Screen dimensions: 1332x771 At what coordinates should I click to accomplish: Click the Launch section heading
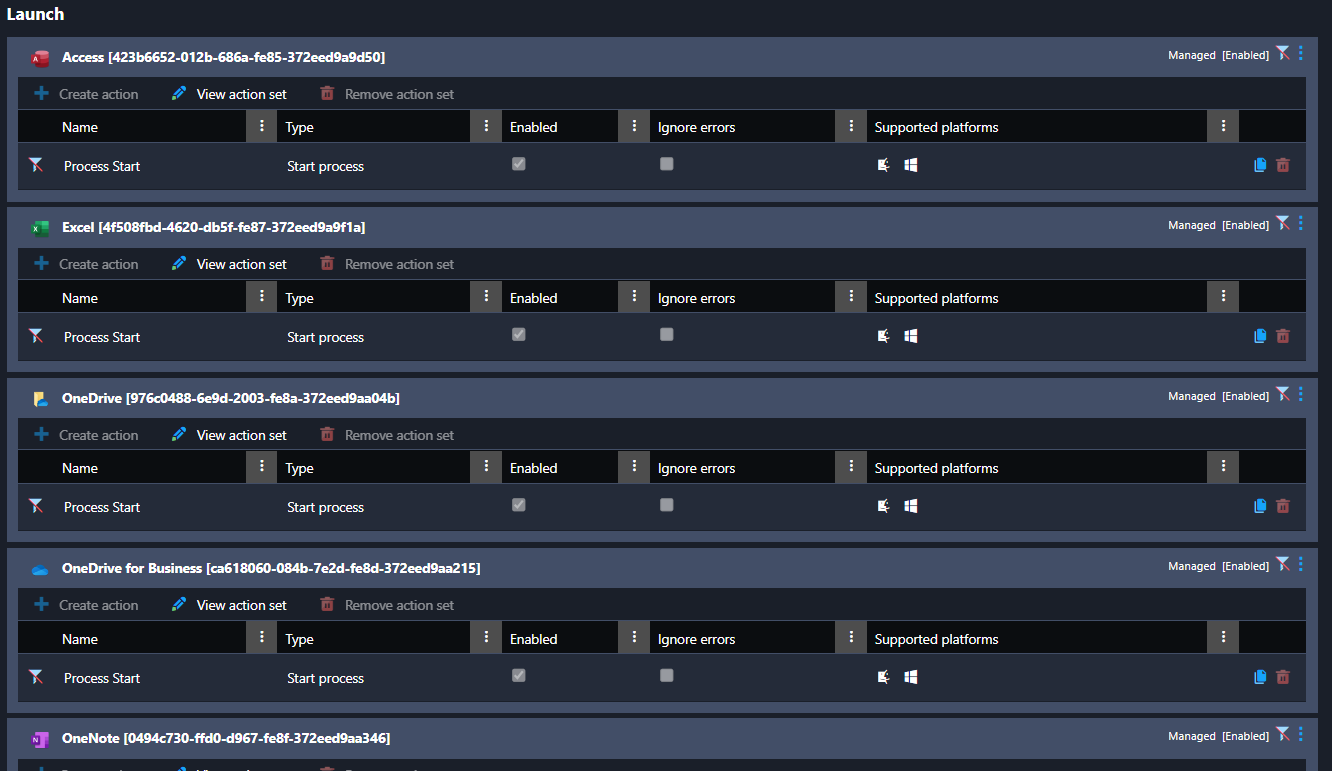tap(35, 14)
